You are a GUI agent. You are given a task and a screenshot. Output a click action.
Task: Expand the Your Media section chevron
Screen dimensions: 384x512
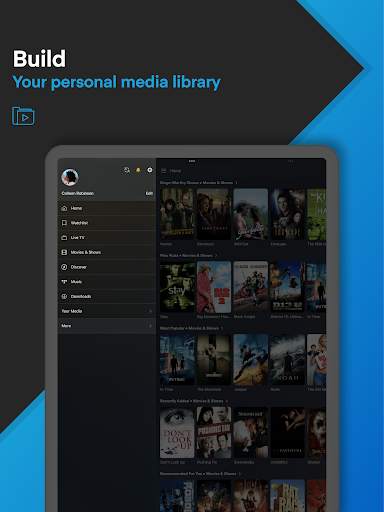pyautogui.click(x=150, y=311)
